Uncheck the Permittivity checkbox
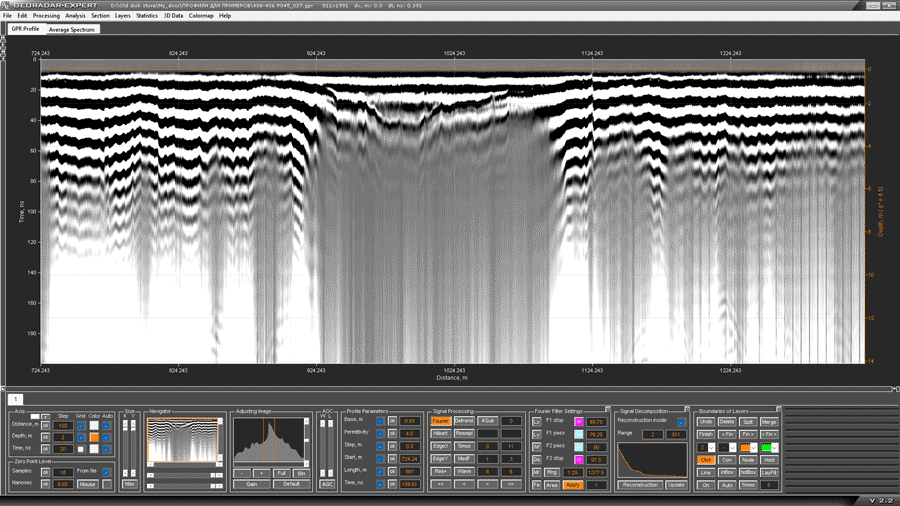Image resolution: width=900 pixels, height=506 pixels. 381,433
